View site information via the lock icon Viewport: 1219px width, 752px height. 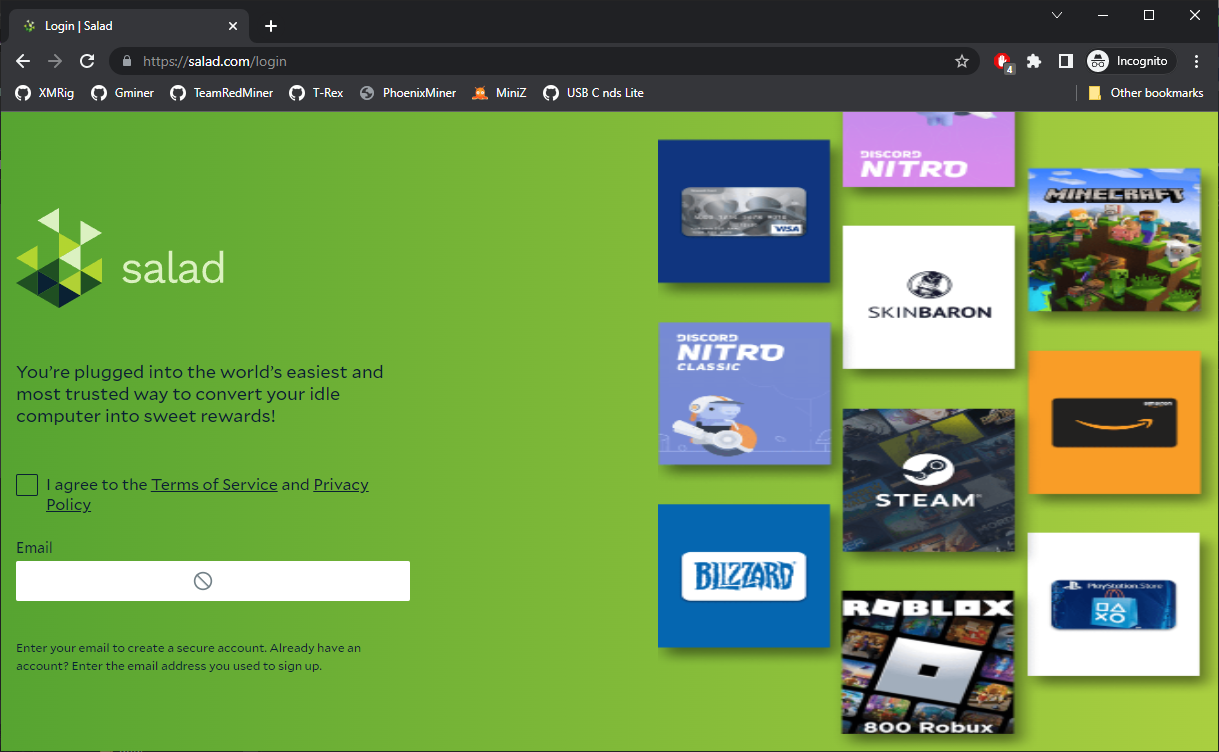coord(127,61)
